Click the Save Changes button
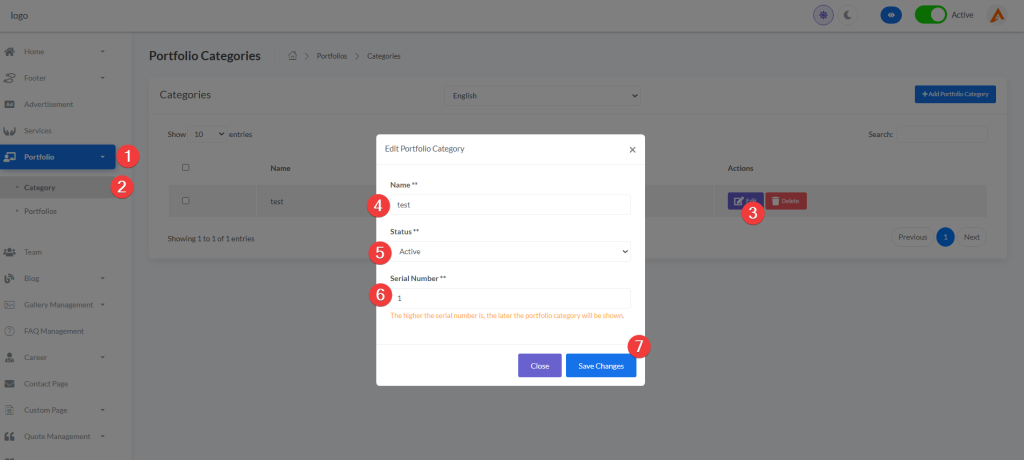This screenshot has height=460, width=1024. [x=601, y=366]
